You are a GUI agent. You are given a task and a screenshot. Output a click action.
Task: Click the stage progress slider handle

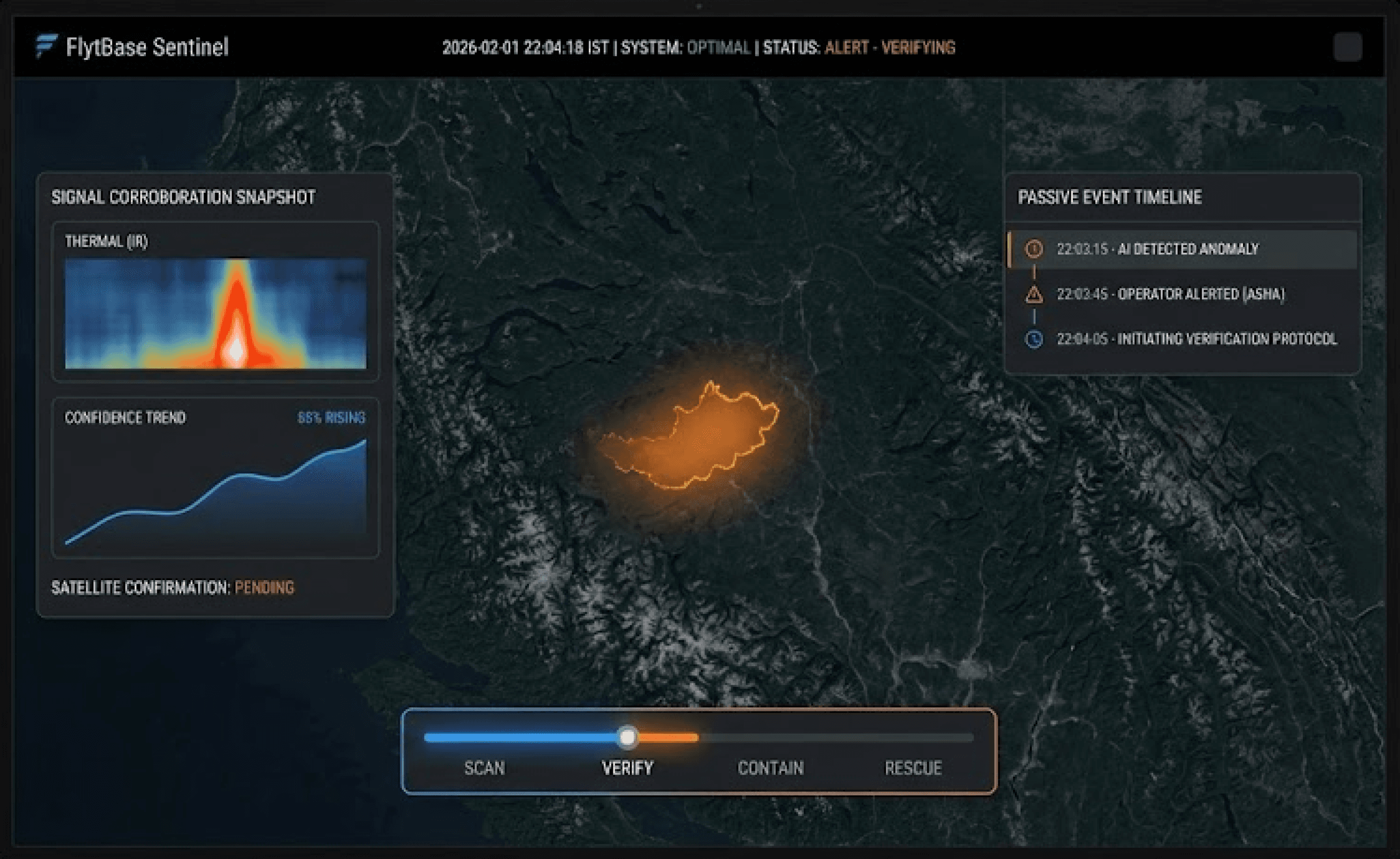point(627,737)
